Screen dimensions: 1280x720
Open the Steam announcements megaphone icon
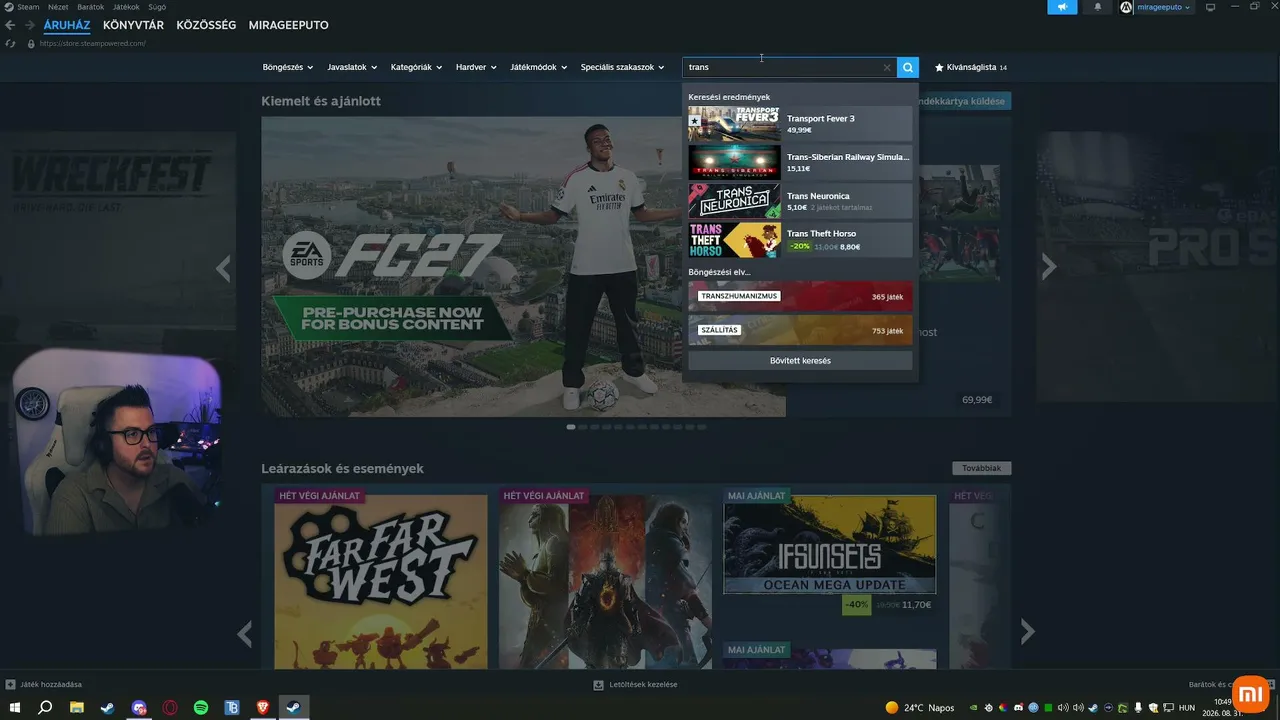point(1062,7)
